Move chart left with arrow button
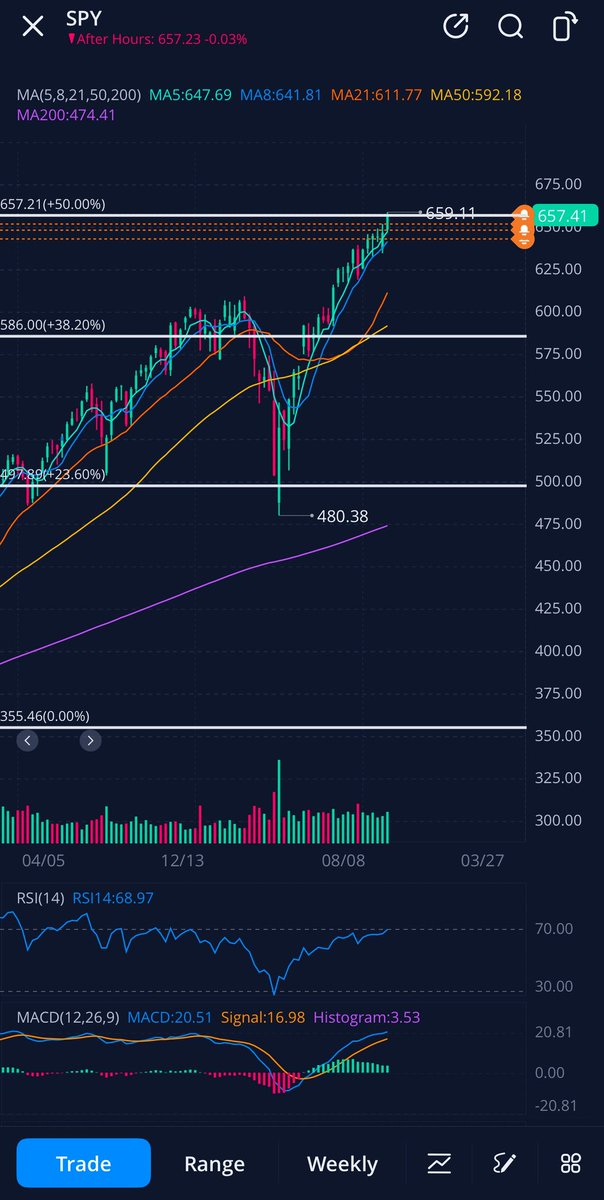 click(28, 741)
